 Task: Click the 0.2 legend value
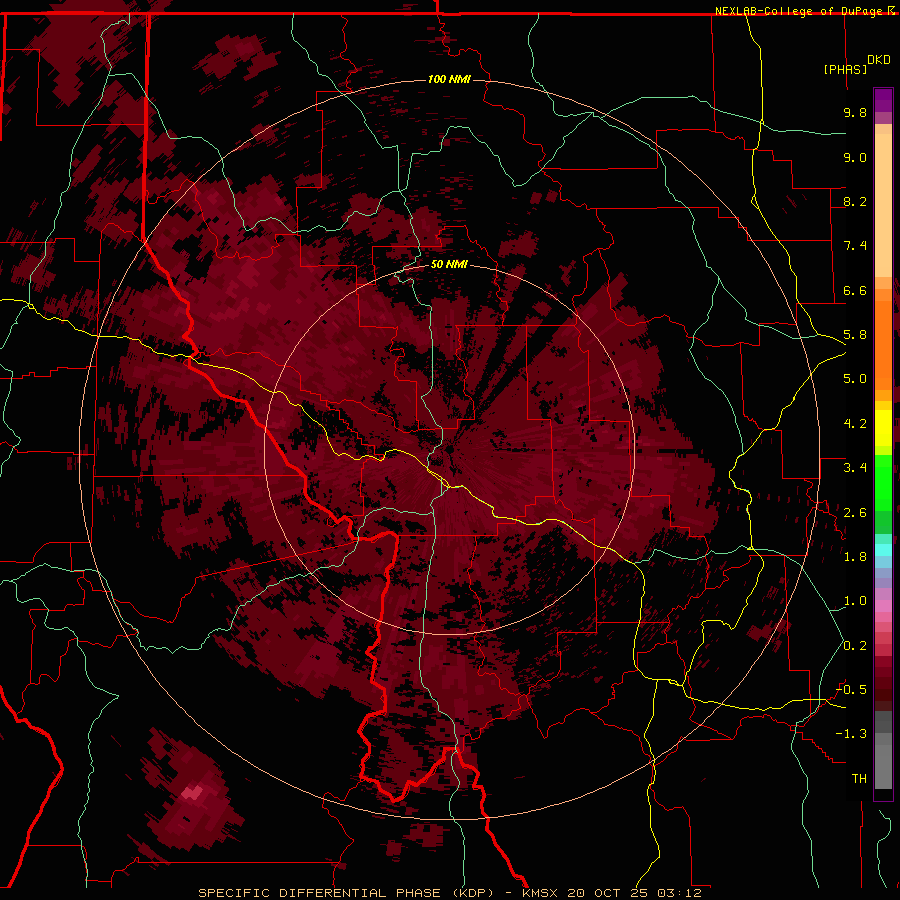pyautogui.click(x=855, y=646)
